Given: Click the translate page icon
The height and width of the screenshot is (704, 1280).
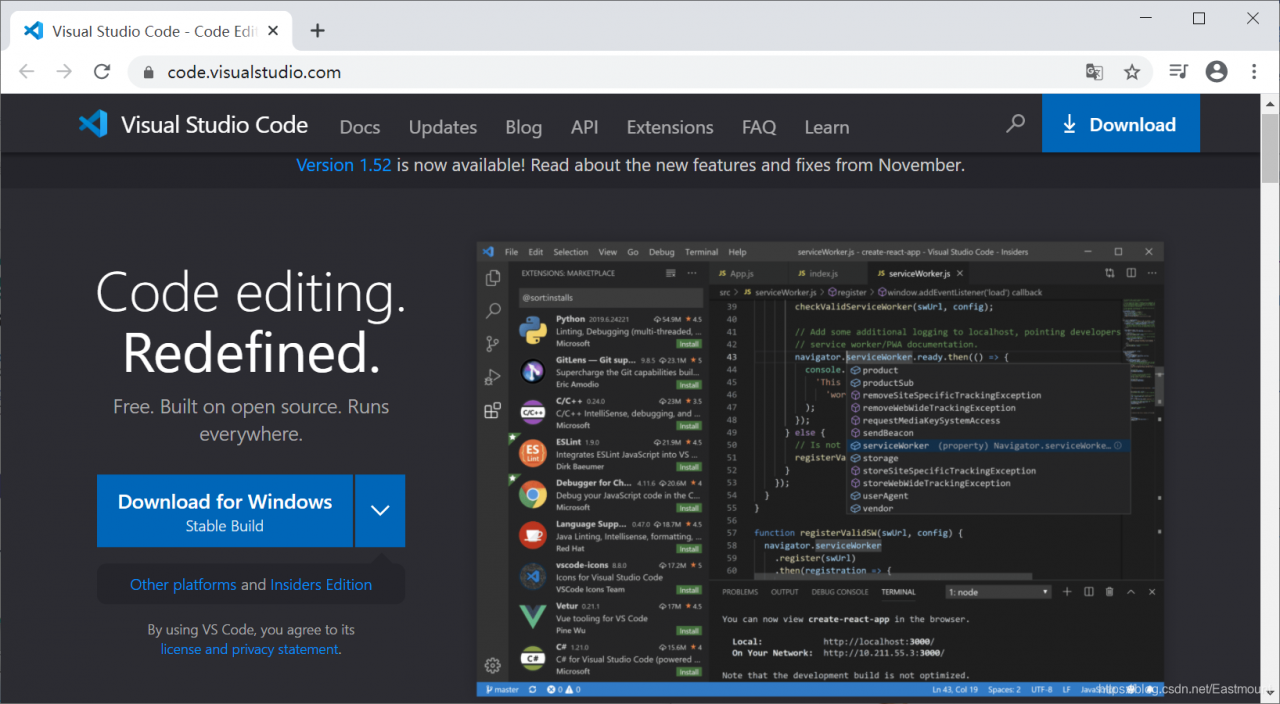Looking at the screenshot, I should click(x=1095, y=72).
